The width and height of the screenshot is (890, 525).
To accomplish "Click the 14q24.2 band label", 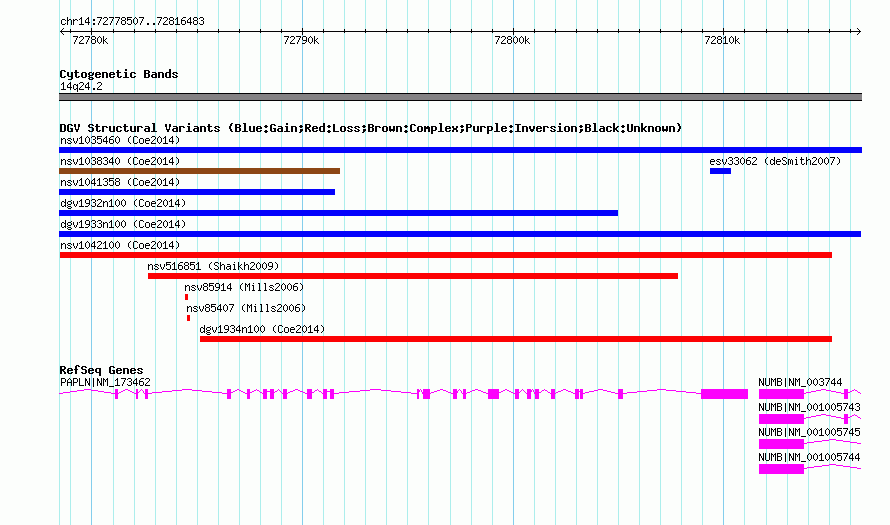I will pos(81,86).
